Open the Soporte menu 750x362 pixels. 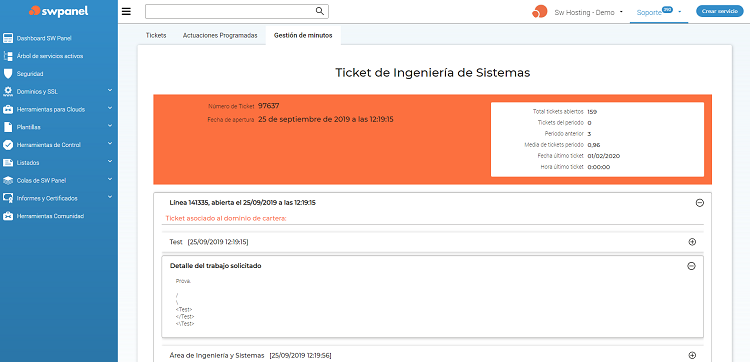tap(649, 13)
